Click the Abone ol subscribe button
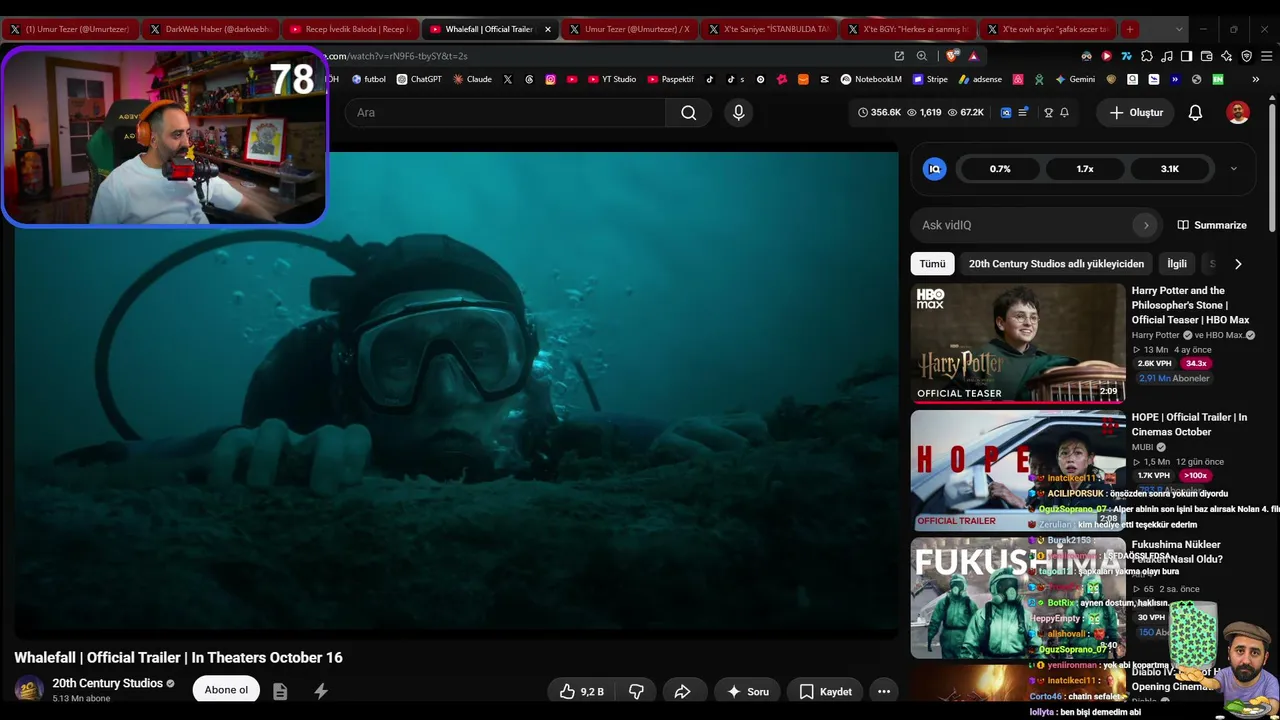1280x720 pixels. click(x=226, y=690)
